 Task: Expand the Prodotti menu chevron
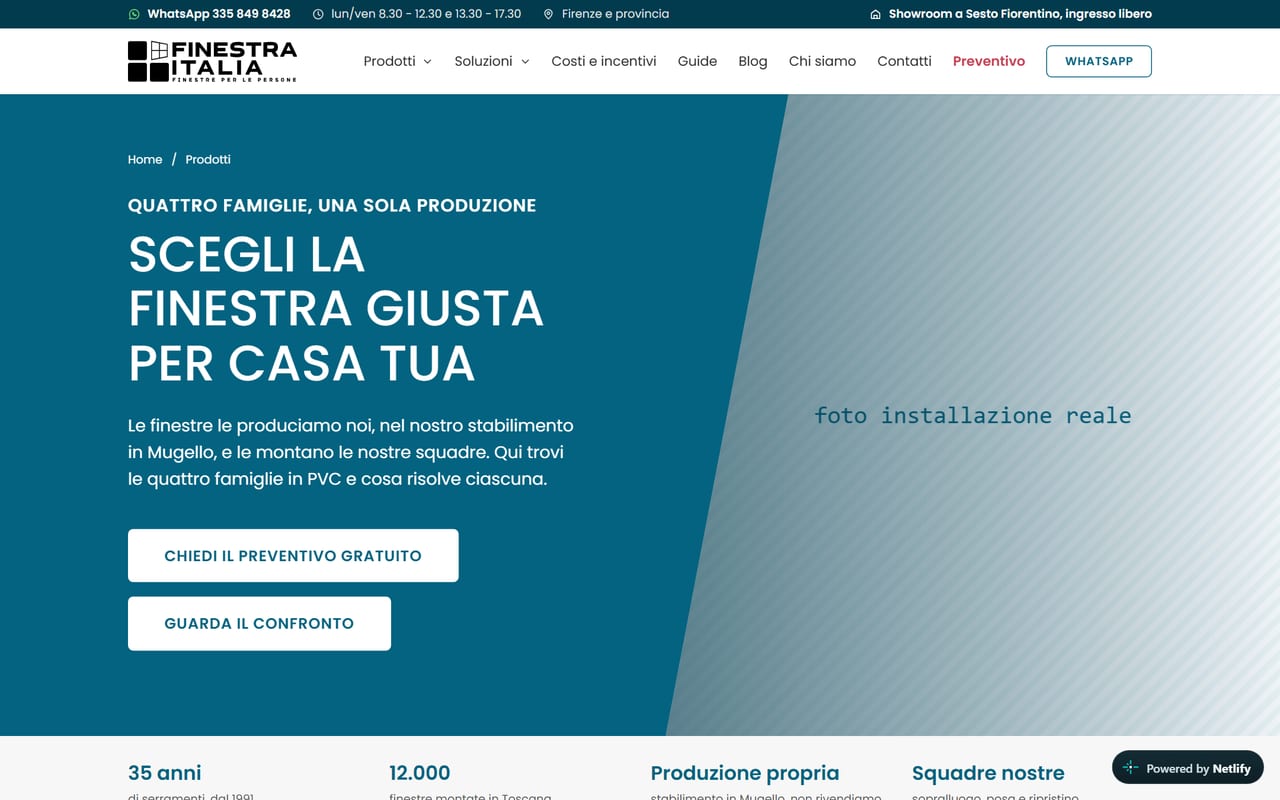(427, 62)
